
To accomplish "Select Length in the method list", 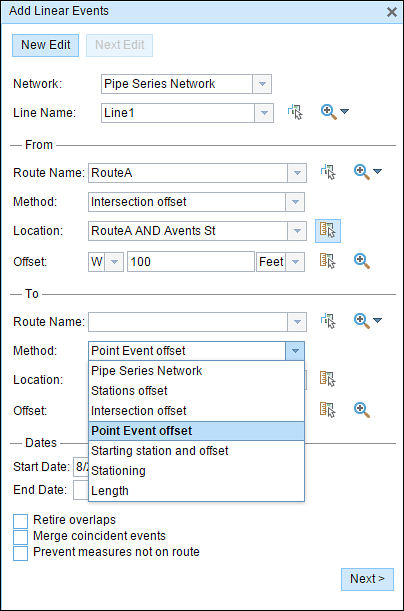I will click(x=196, y=491).
